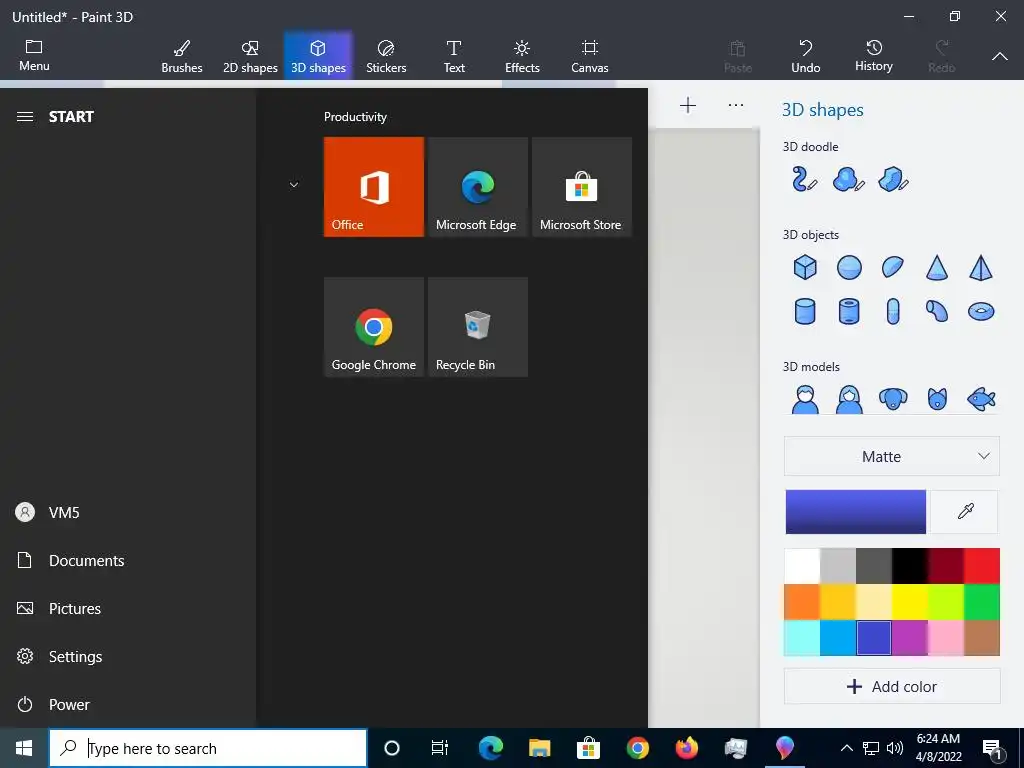Open Settings from Start menu
The image size is (1024, 768).
[128, 656]
